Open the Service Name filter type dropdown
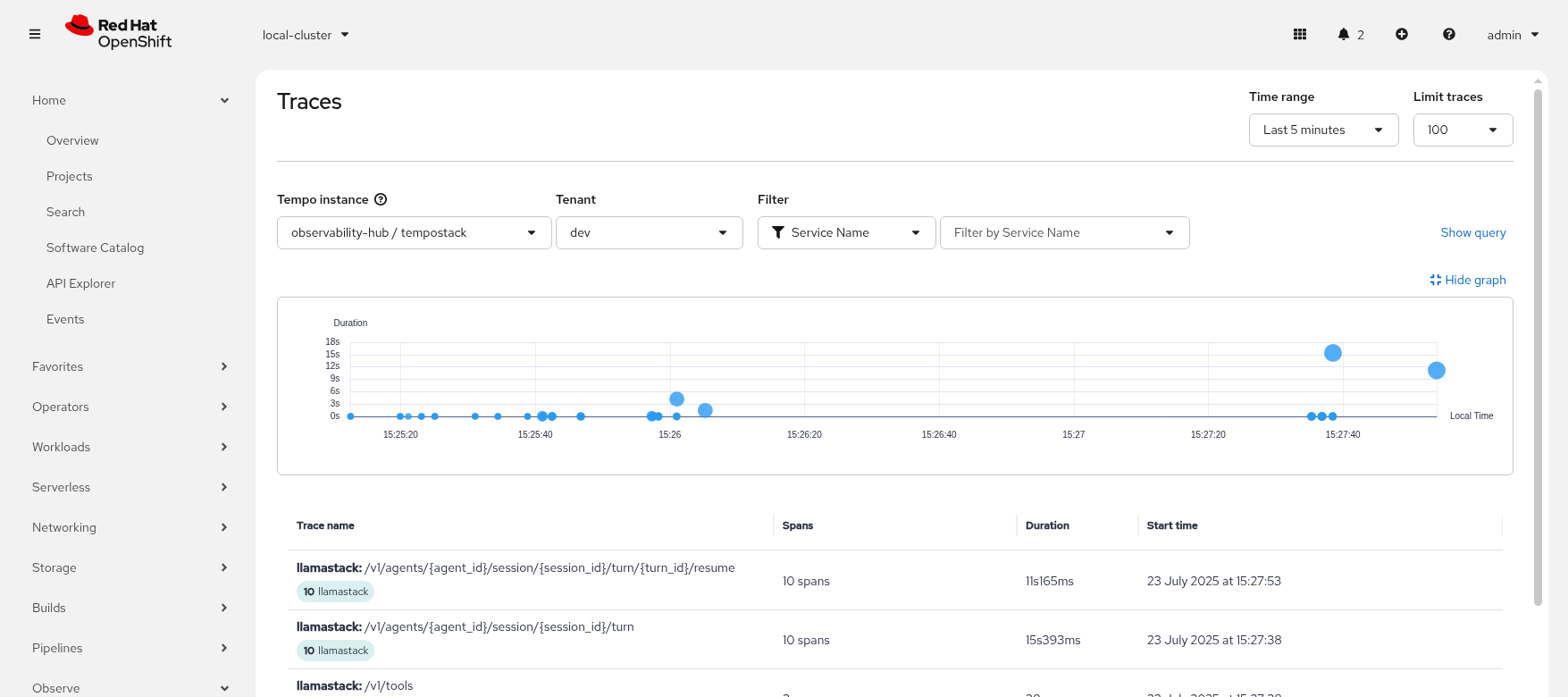The height and width of the screenshot is (697, 1568). pos(846,232)
